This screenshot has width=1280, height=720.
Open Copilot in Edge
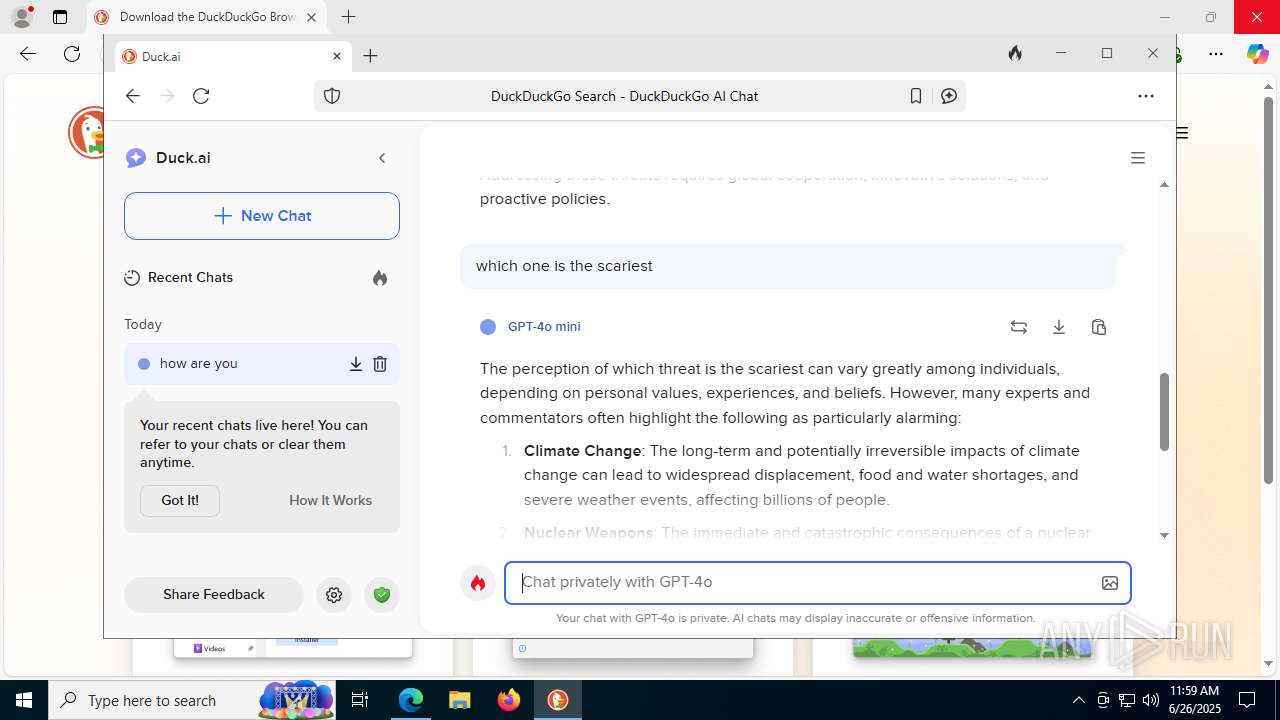1257,54
